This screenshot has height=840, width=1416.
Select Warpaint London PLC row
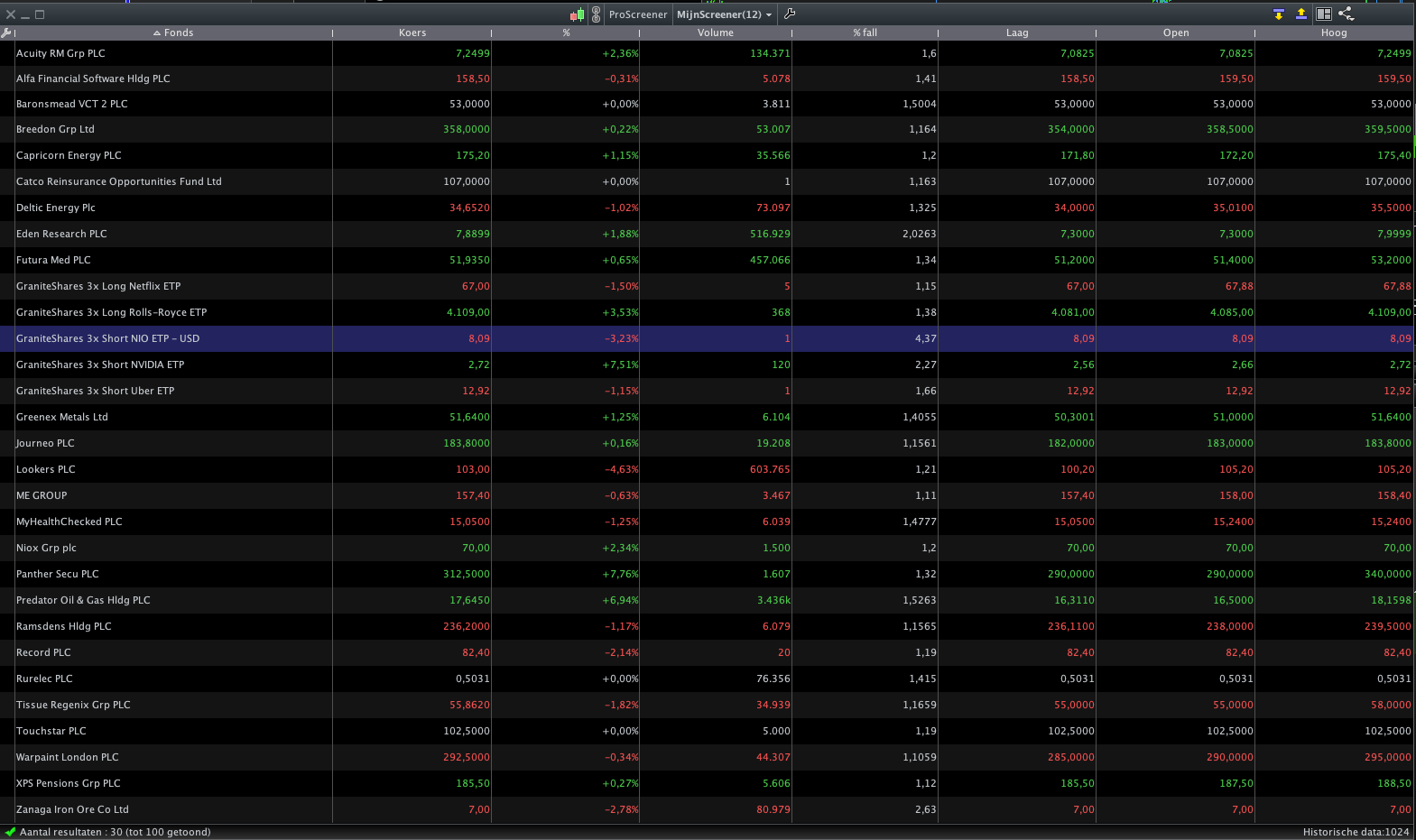pyautogui.click(x=707, y=757)
